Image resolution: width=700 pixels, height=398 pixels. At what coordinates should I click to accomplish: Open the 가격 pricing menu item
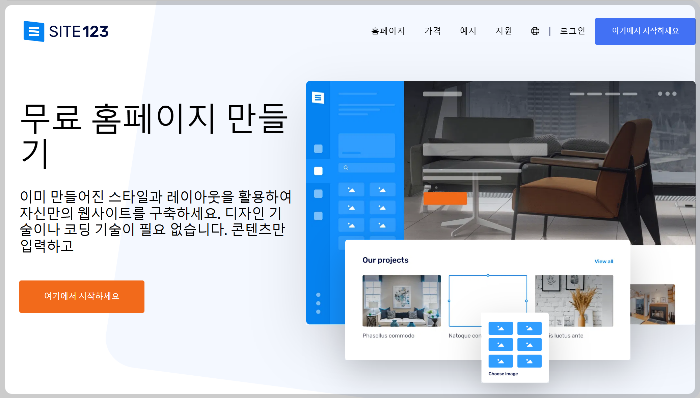[x=433, y=31]
